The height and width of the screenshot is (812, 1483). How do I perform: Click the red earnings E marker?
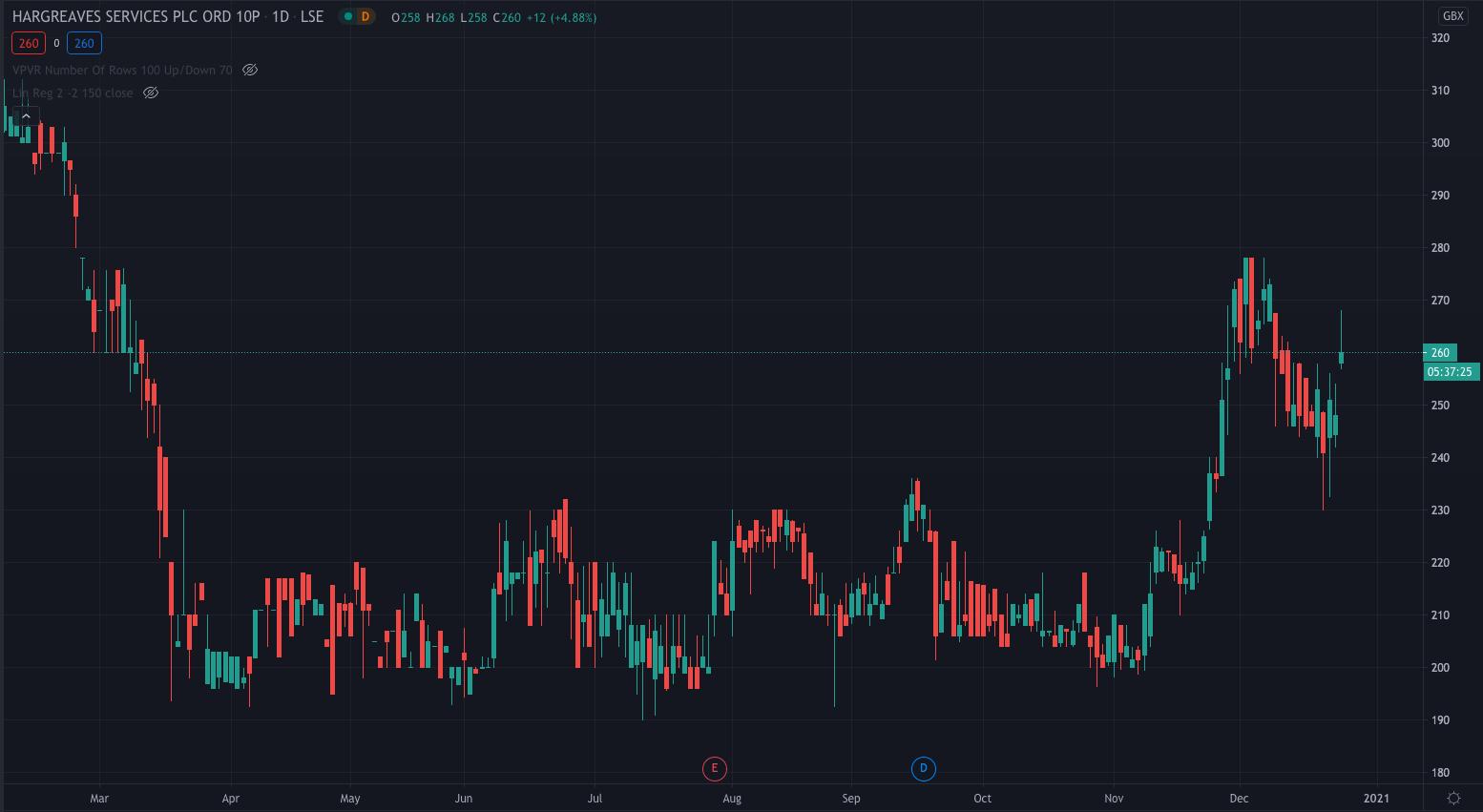click(714, 768)
